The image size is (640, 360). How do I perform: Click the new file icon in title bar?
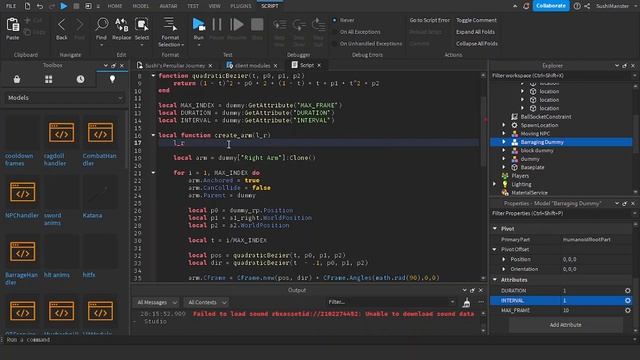(x=27, y=6)
